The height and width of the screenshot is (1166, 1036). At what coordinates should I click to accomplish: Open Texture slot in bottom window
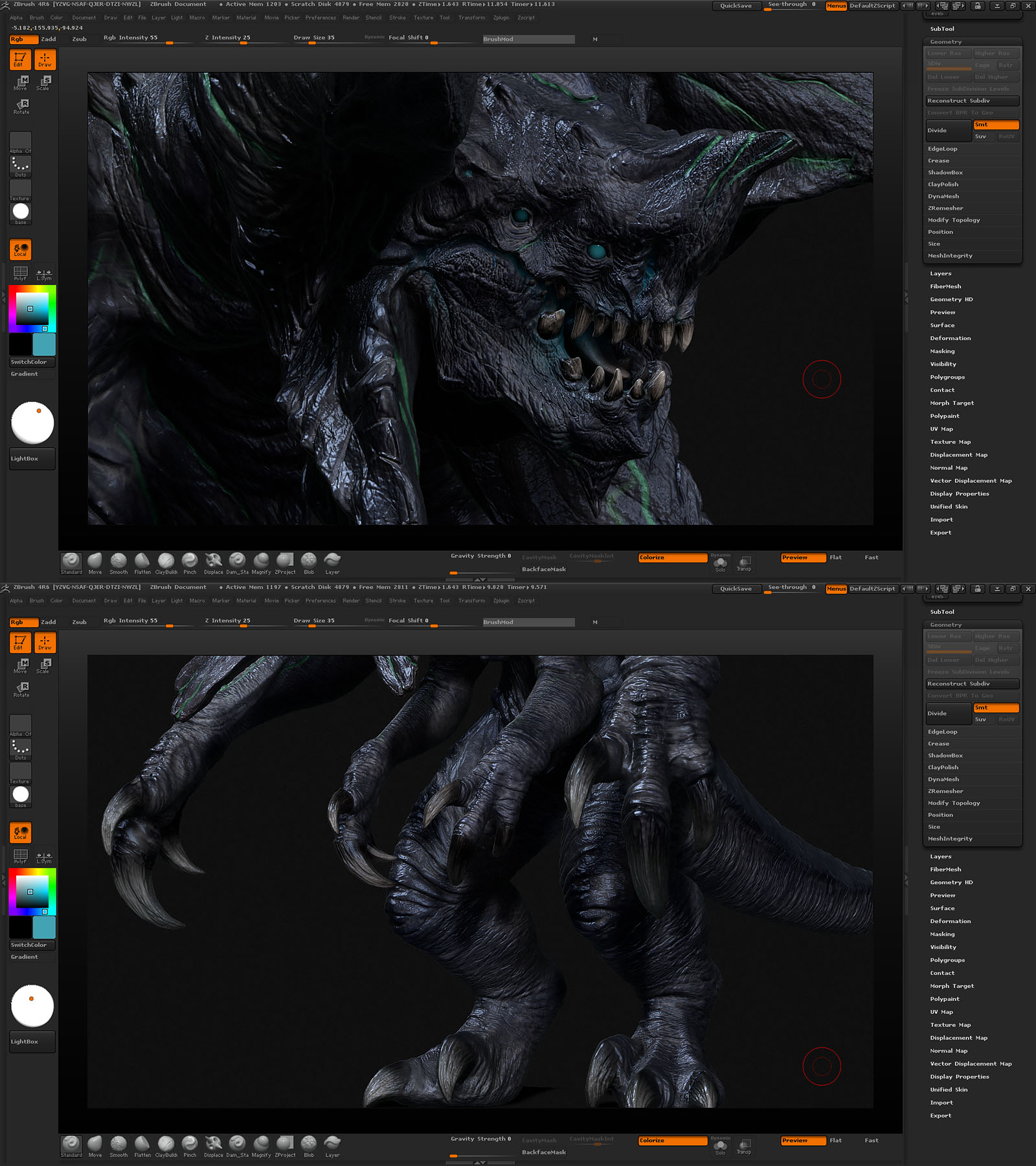pos(21,773)
